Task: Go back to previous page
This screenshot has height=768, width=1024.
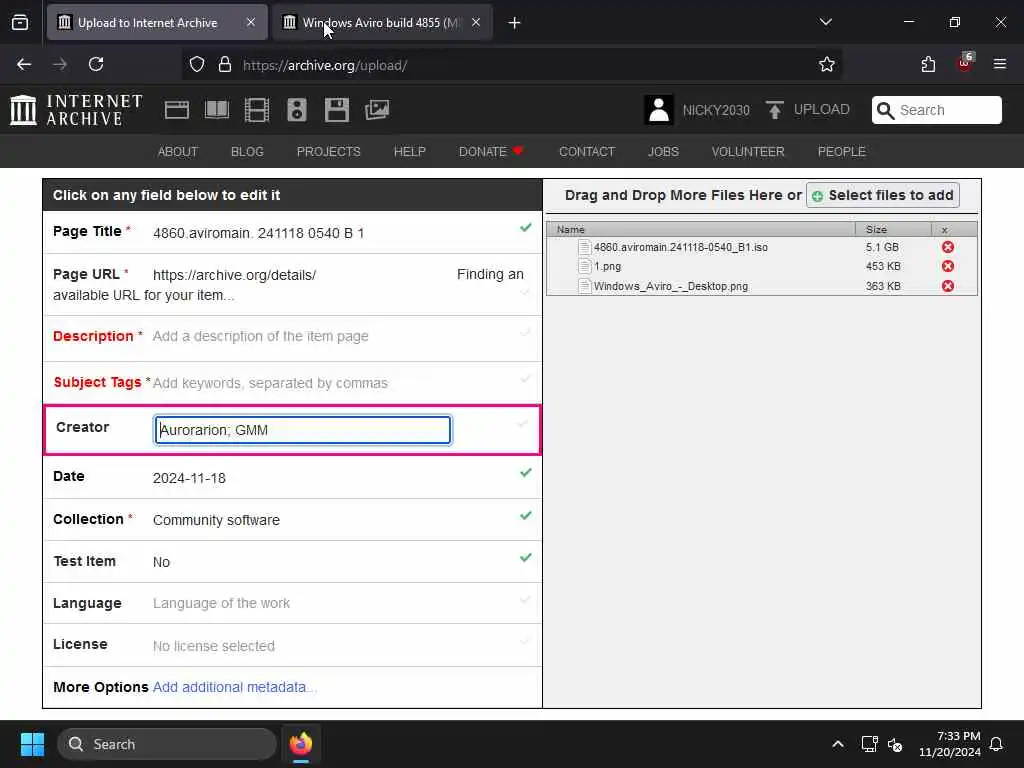Action: [24, 65]
